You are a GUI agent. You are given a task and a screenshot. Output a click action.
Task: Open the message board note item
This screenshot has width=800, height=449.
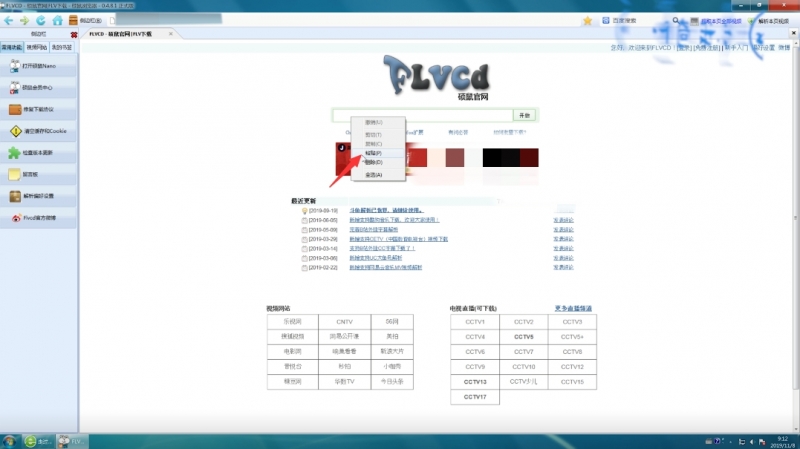coord(39,174)
